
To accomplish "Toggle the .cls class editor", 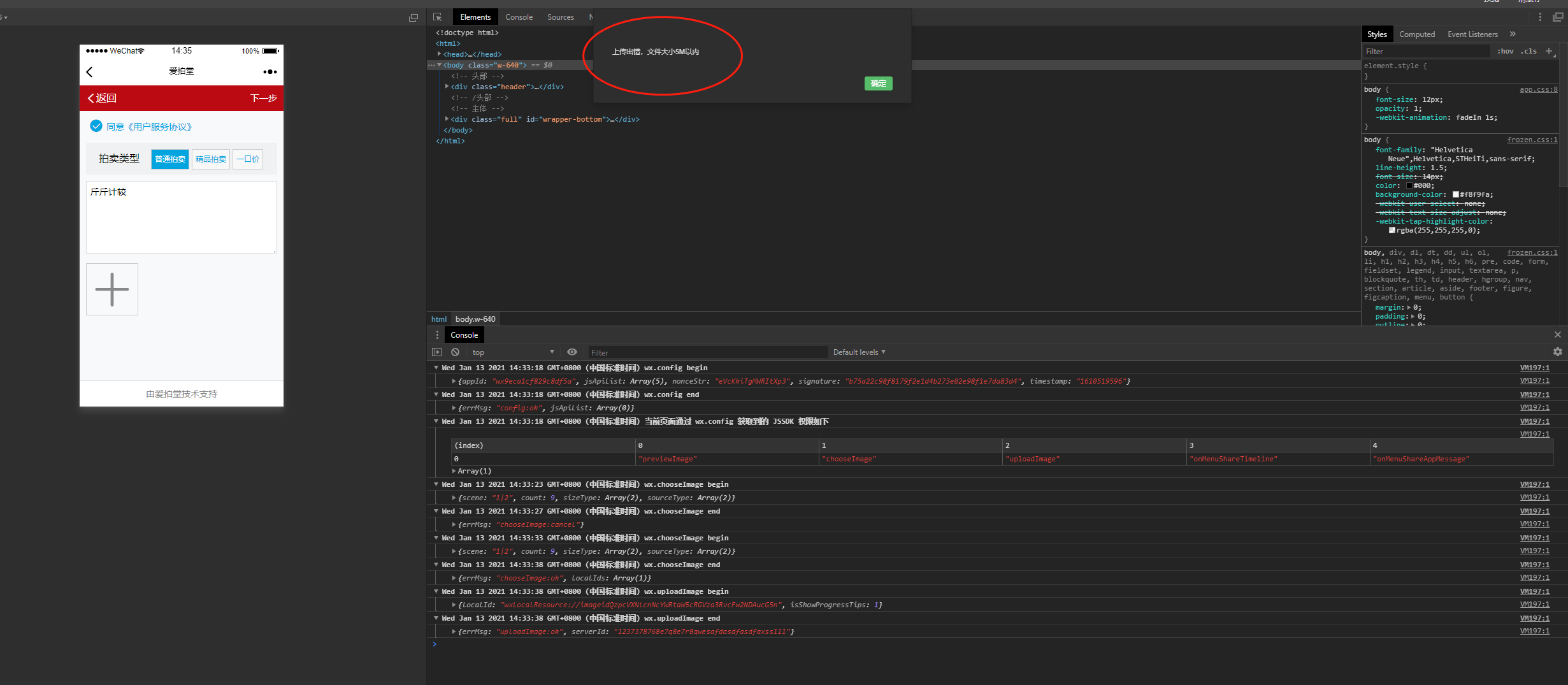I will [1529, 51].
